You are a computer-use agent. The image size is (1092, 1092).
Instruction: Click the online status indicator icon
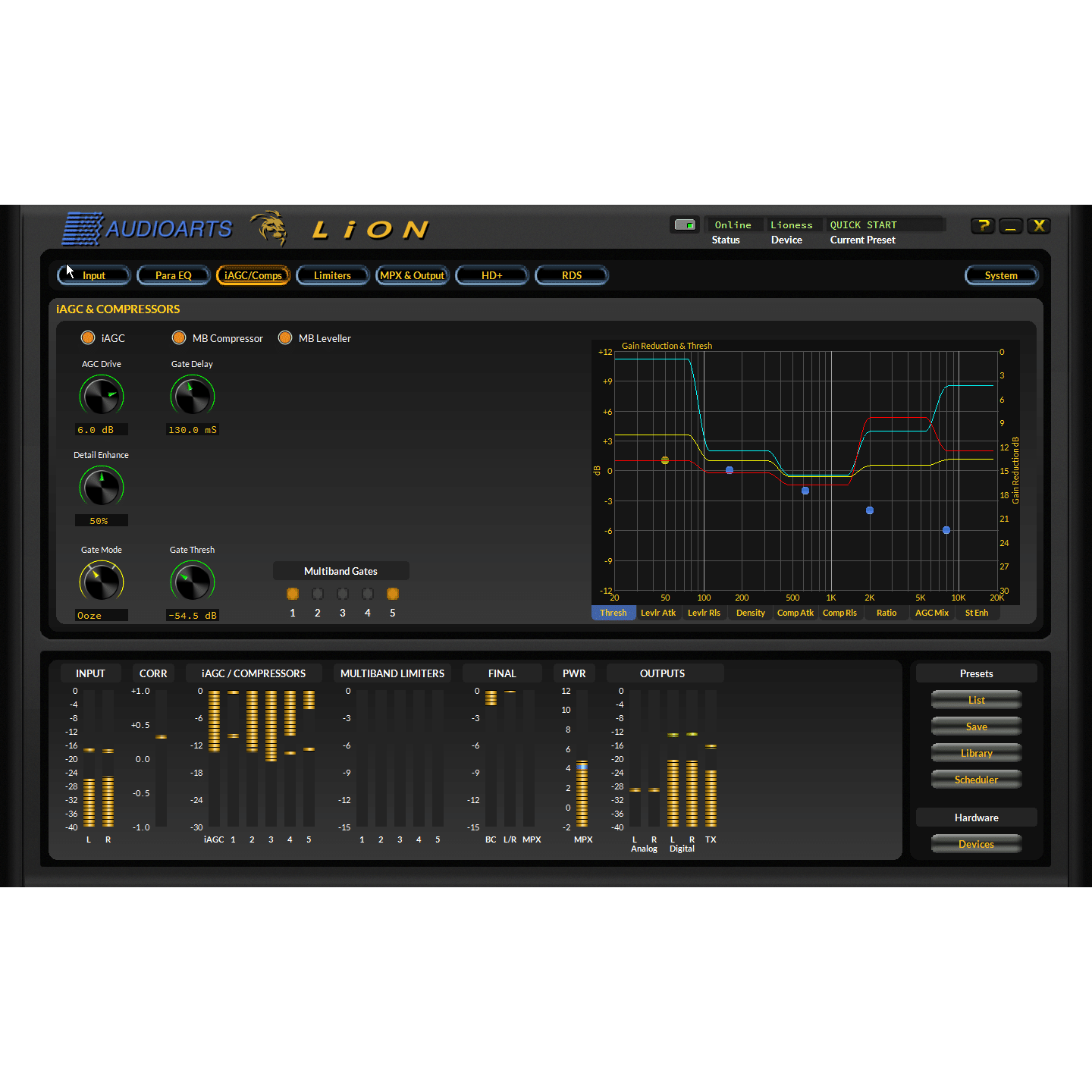[x=685, y=224]
